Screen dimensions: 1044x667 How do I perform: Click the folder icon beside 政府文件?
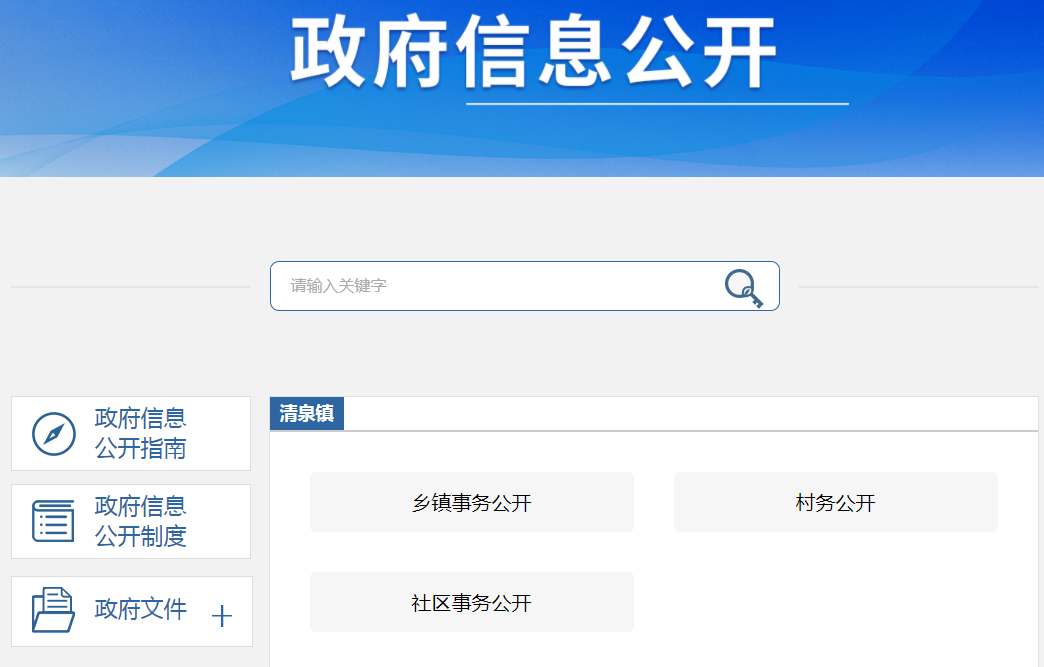pyautogui.click(x=53, y=610)
